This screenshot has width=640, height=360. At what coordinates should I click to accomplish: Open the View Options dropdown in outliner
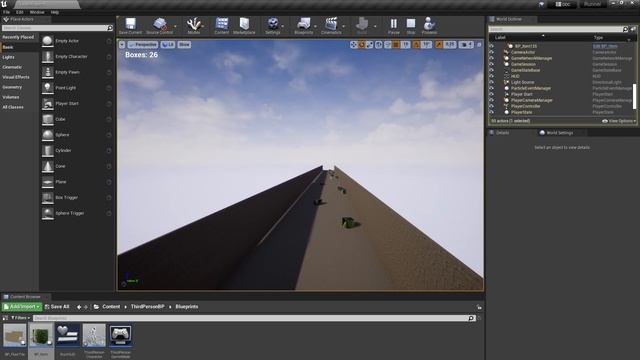619,121
